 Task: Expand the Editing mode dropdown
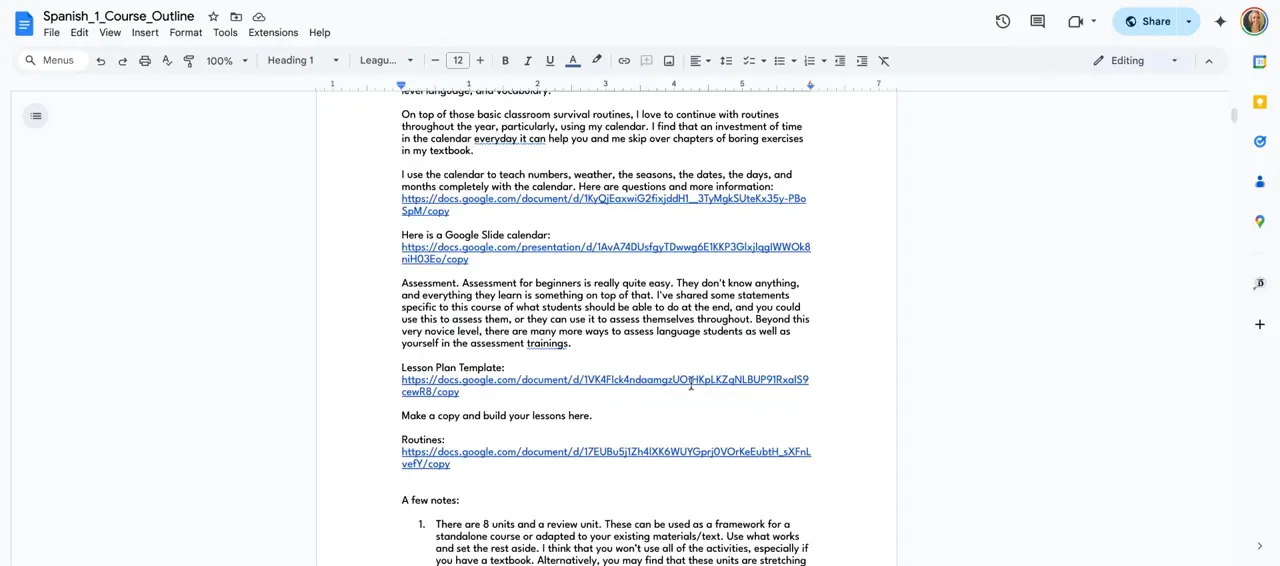click(x=1136, y=61)
